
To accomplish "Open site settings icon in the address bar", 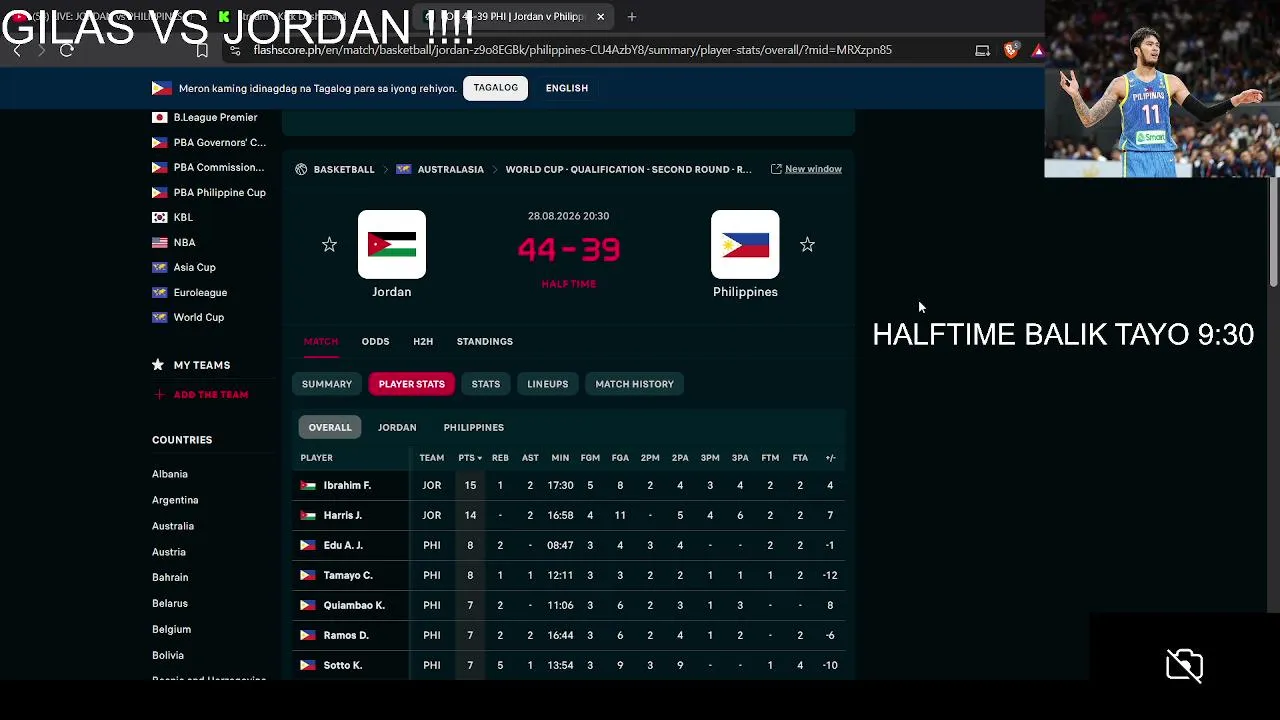I will (x=235, y=50).
